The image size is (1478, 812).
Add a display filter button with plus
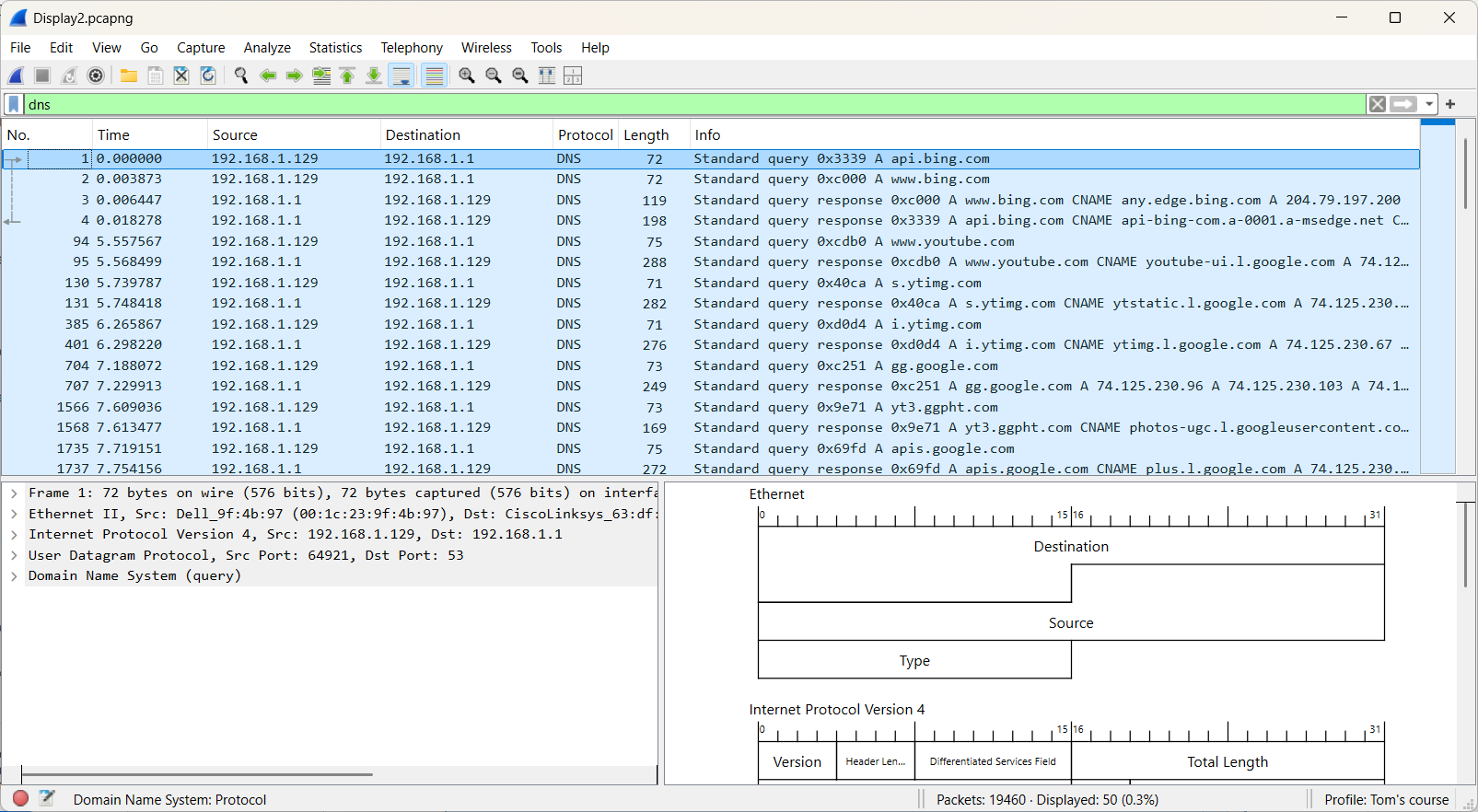point(1450,104)
